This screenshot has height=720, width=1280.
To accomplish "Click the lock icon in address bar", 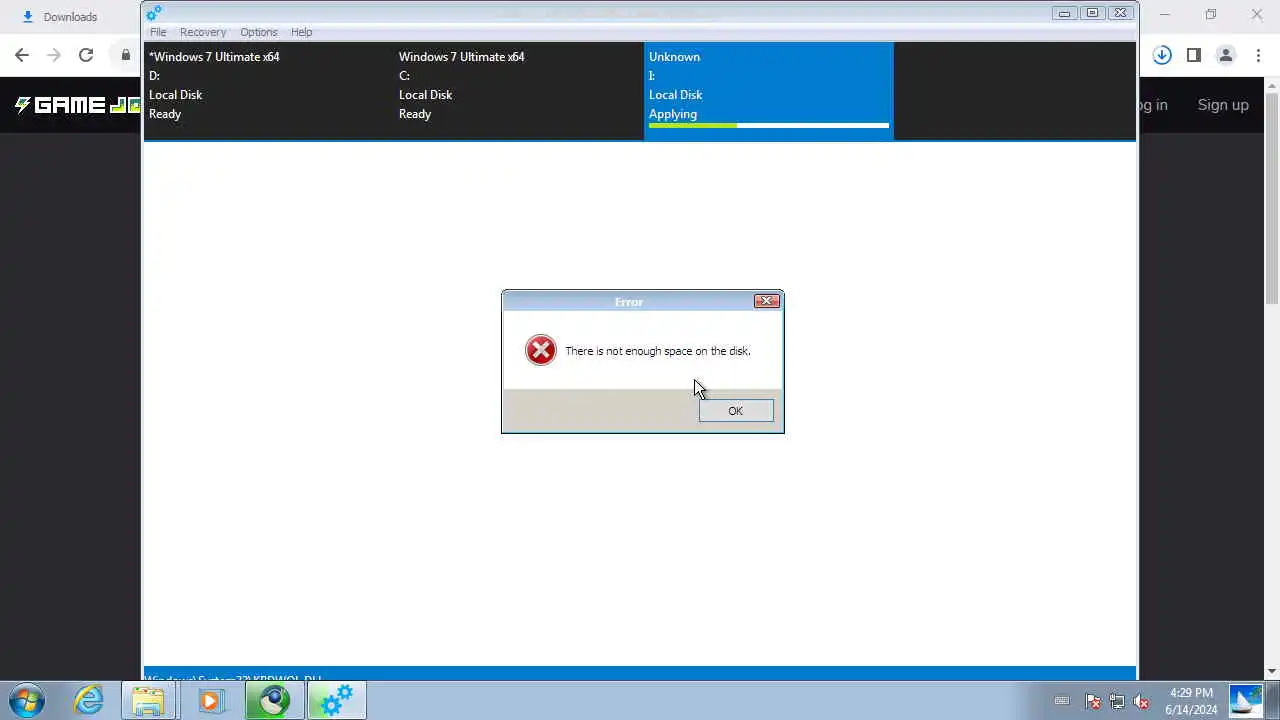I will [x=126, y=55].
